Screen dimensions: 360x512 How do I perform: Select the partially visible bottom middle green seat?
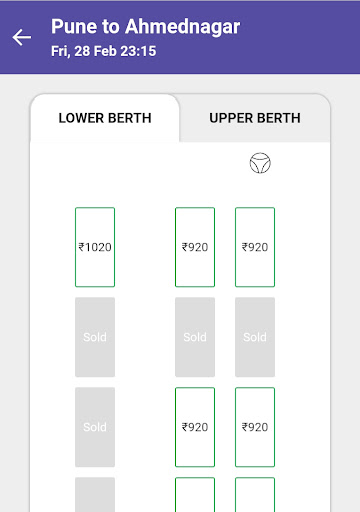coord(195,495)
